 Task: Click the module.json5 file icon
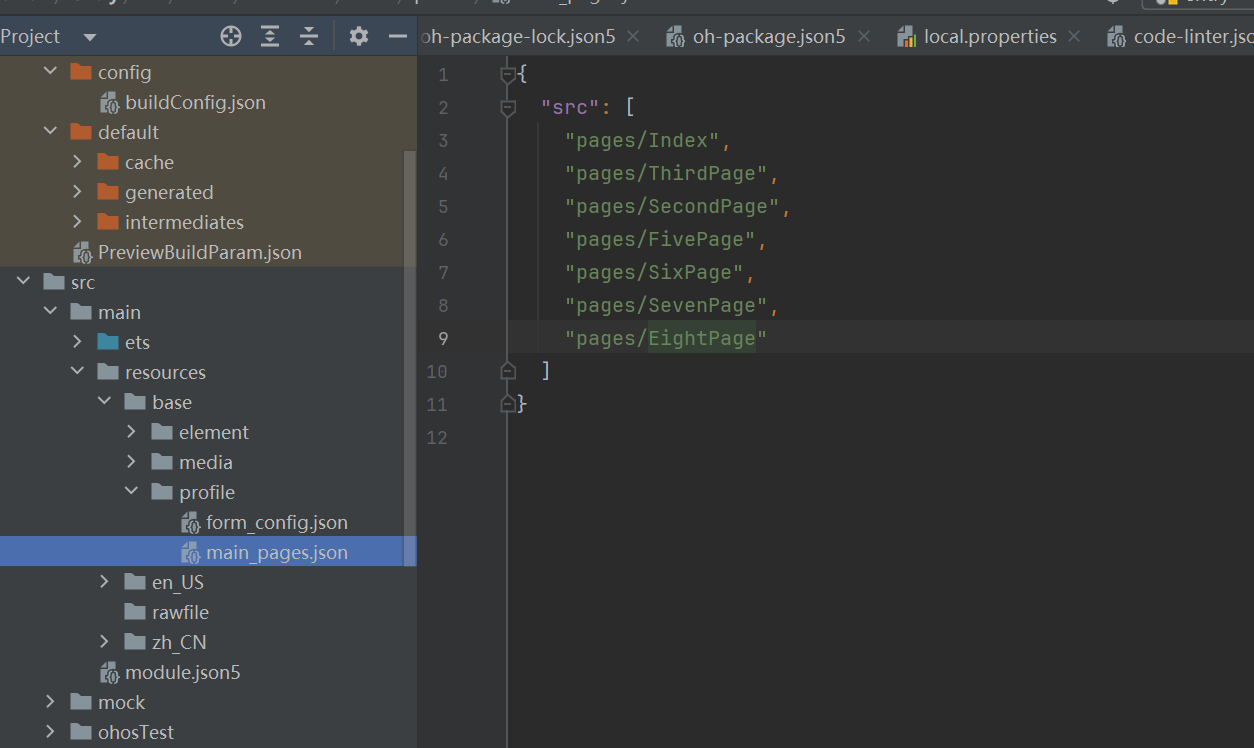point(108,672)
